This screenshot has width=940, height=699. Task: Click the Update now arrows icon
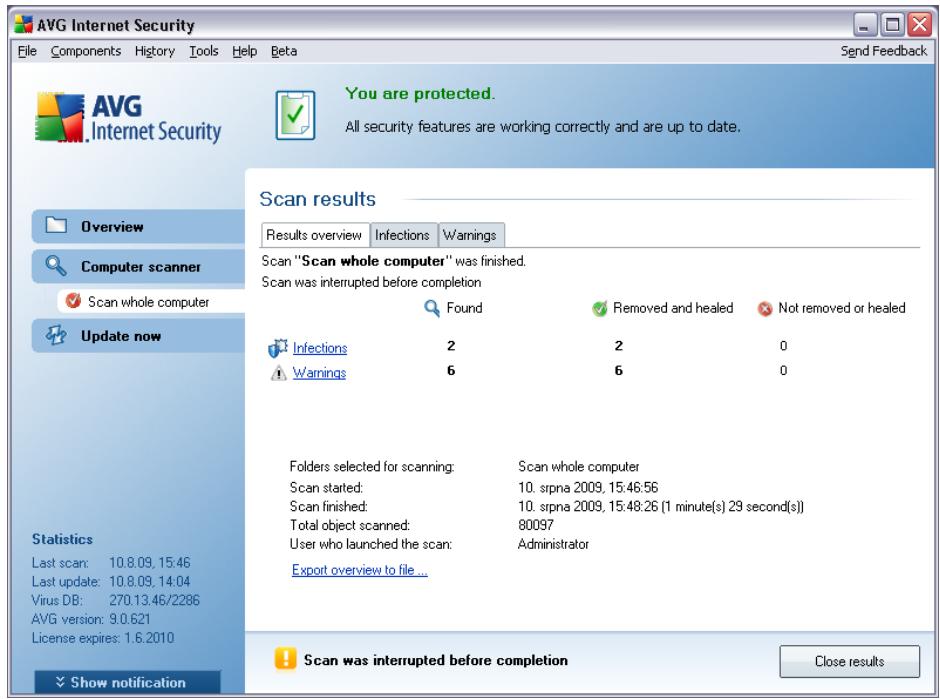click(x=56, y=335)
